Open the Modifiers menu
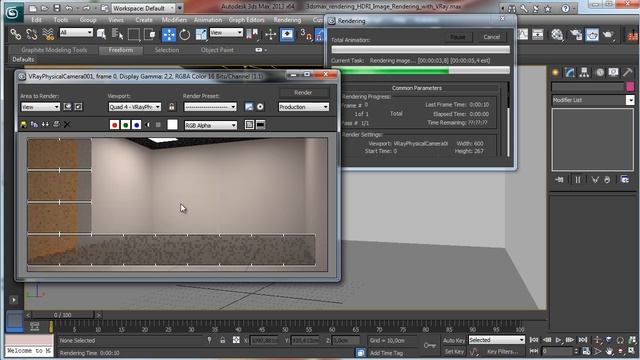The image size is (640, 360). [174, 20]
